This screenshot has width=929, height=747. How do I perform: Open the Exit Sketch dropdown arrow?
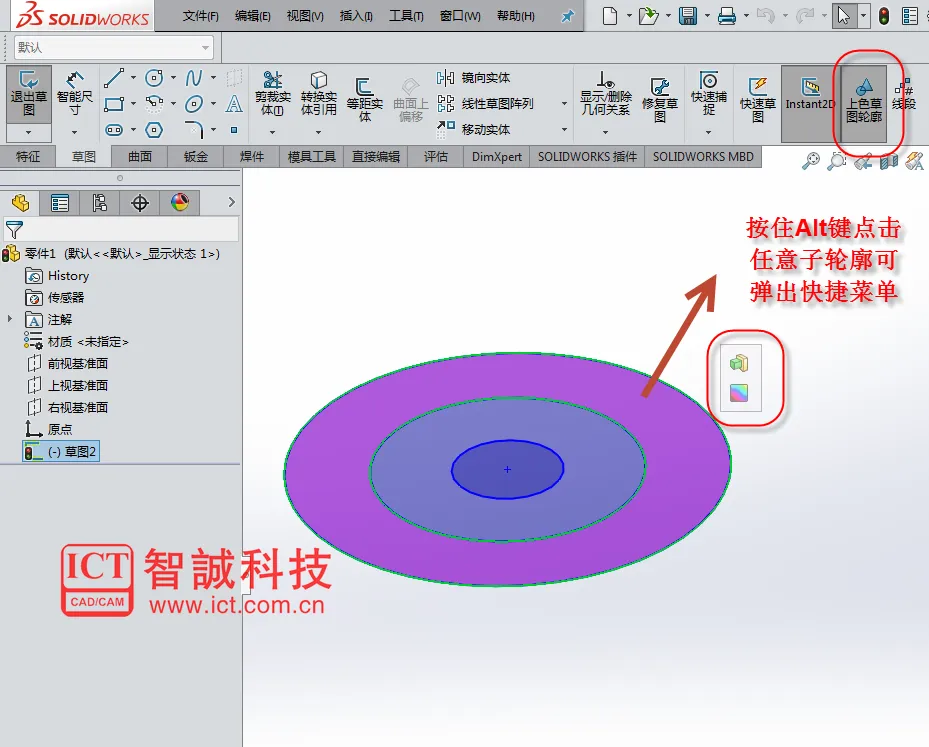tap(28, 132)
